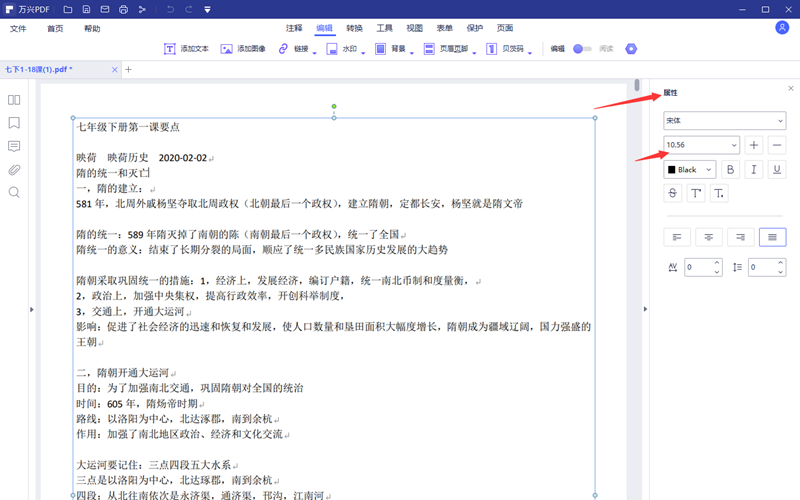Open the 文件 menu

point(18,28)
